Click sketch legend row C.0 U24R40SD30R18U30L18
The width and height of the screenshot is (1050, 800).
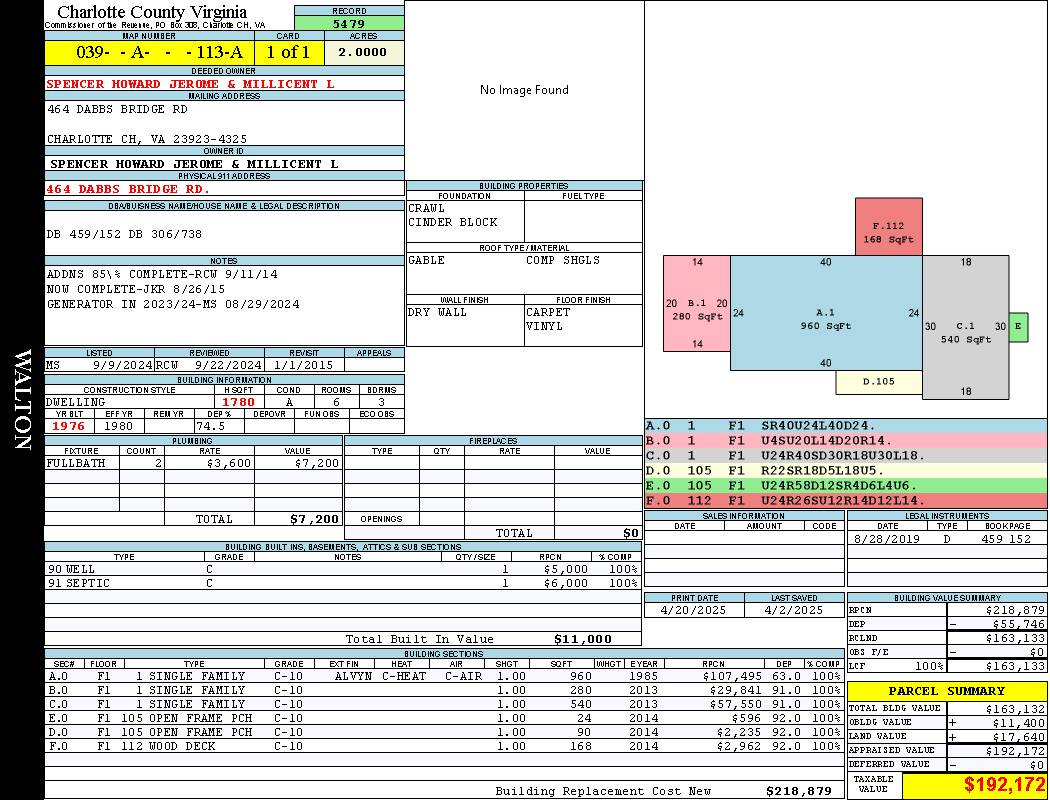point(846,455)
